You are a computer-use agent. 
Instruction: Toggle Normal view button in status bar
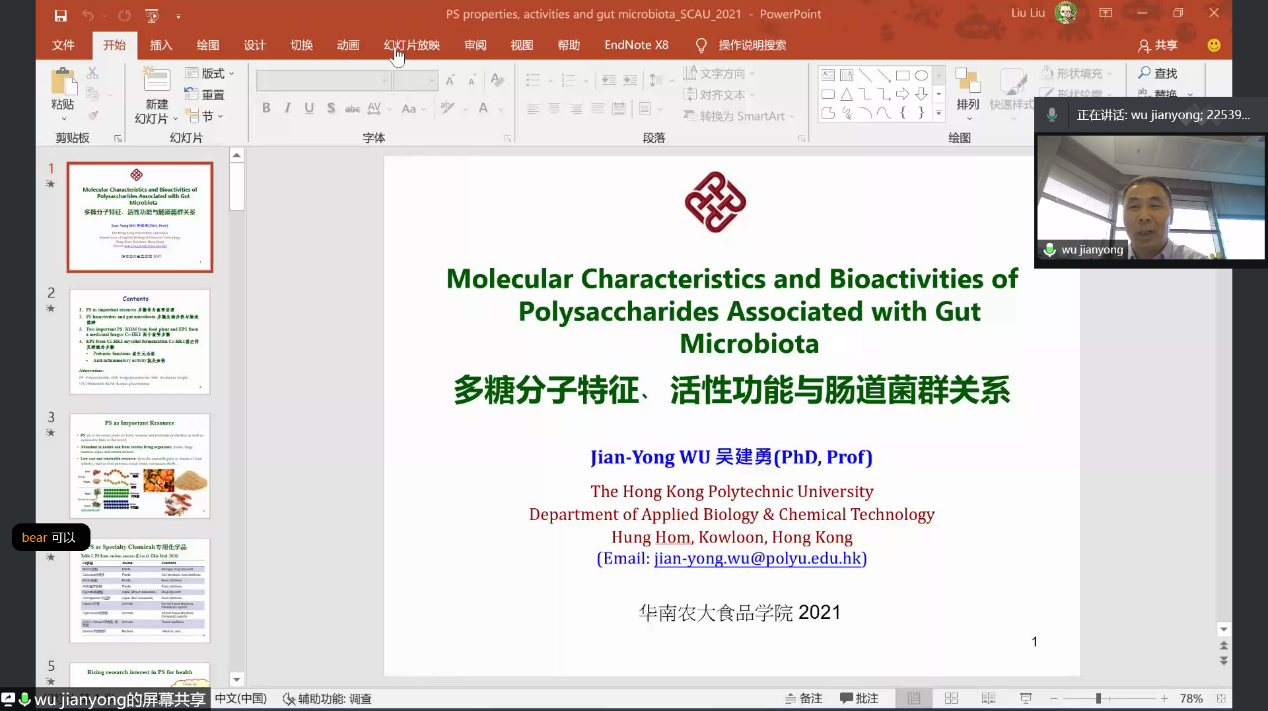pos(914,698)
